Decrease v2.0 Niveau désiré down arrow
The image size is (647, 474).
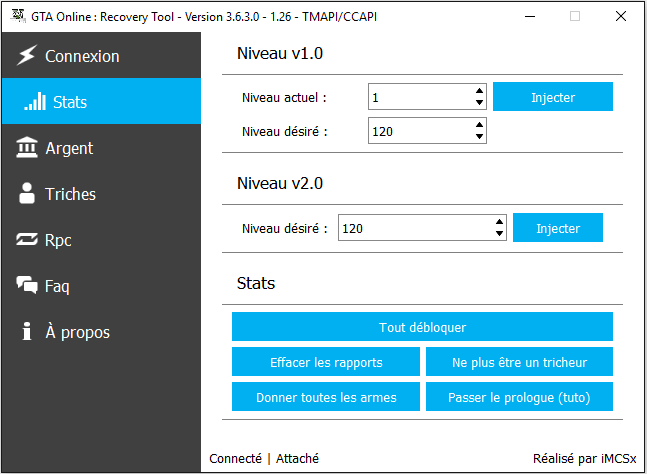(499, 233)
